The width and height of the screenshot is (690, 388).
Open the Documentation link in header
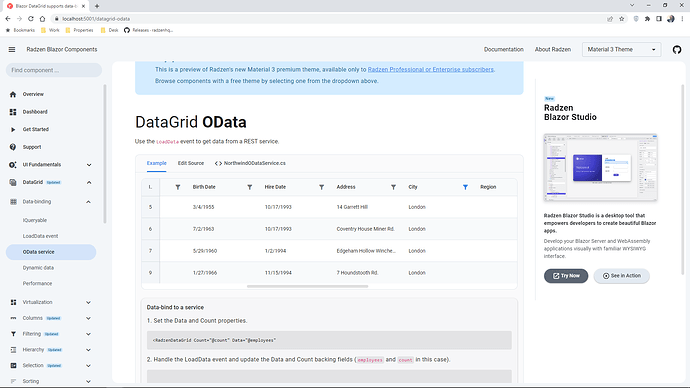click(503, 50)
